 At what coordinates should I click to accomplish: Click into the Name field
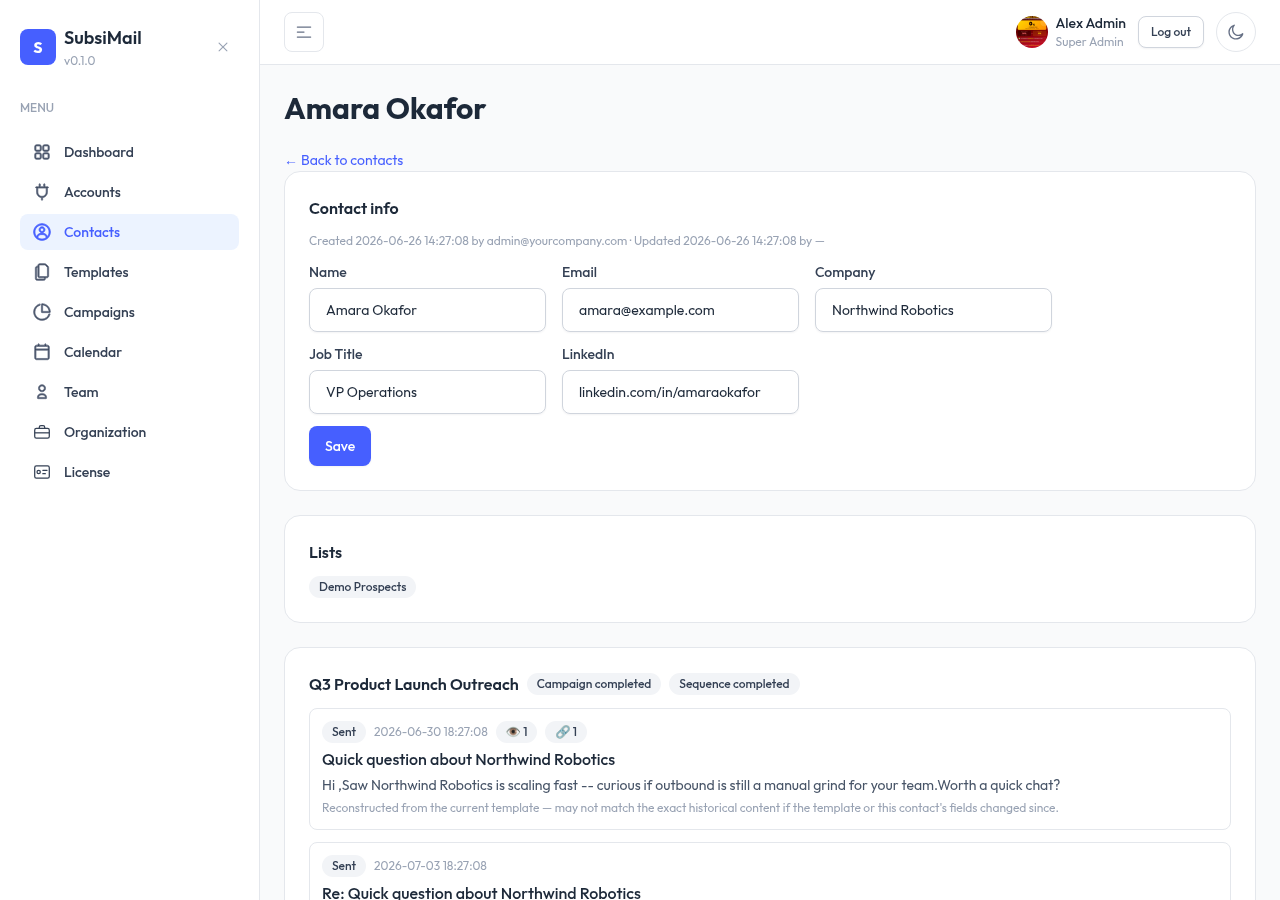(427, 310)
